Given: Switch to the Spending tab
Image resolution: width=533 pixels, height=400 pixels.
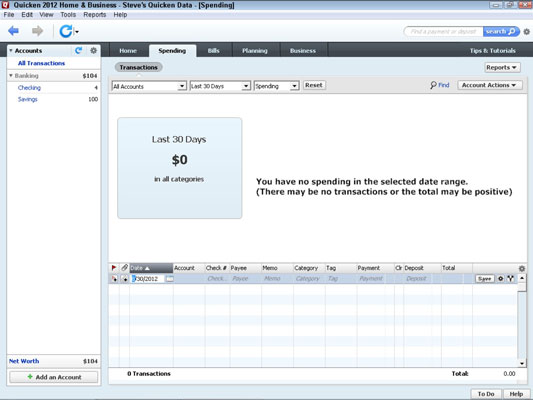Looking at the screenshot, I should 172,51.
